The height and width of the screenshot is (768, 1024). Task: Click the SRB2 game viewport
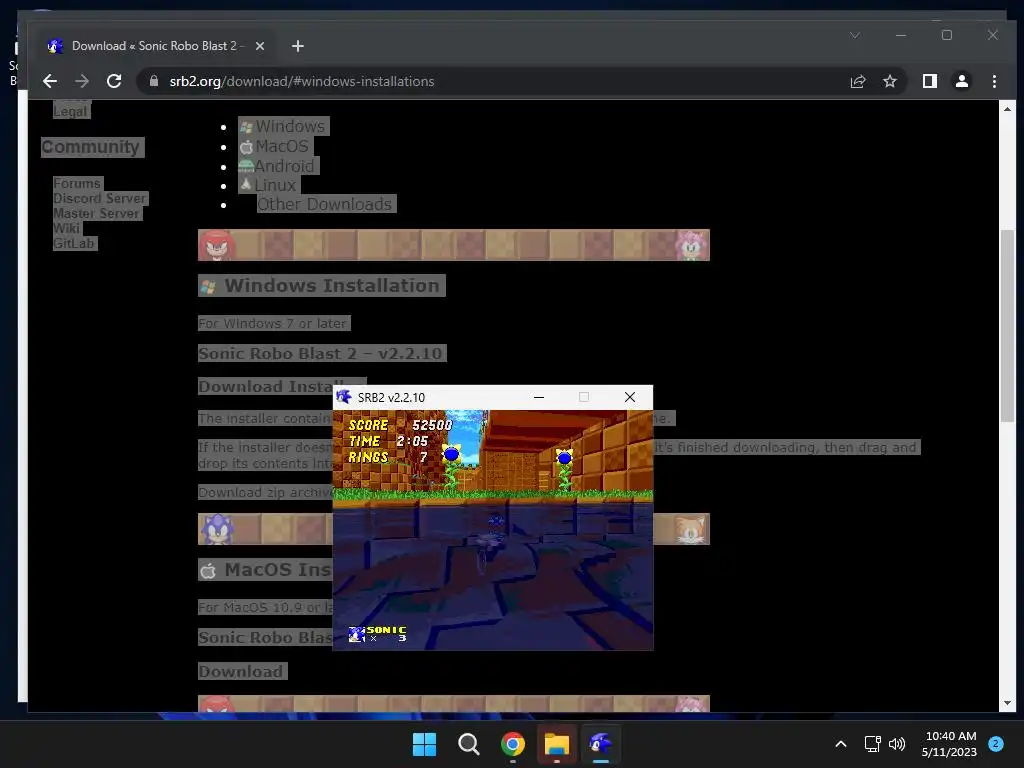(493, 530)
